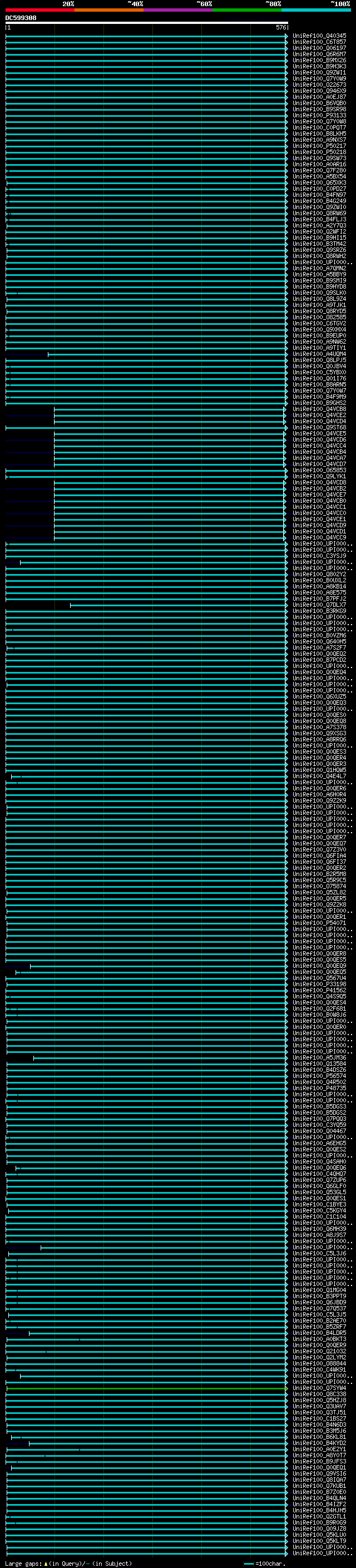Select hit label UniRef100_B9H3K3
356x1568 pixels.
tap(319, 66)
